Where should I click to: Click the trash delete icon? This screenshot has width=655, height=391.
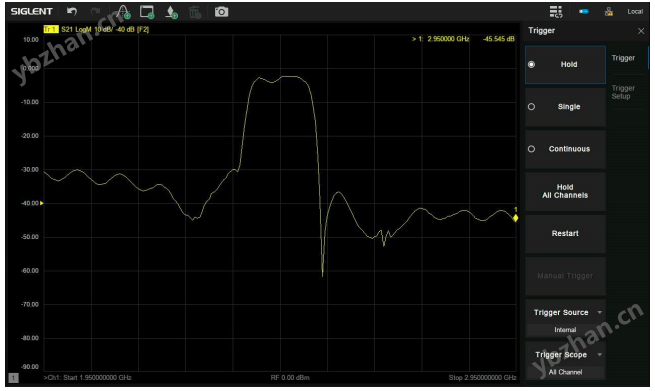click(x=195, y=12)
